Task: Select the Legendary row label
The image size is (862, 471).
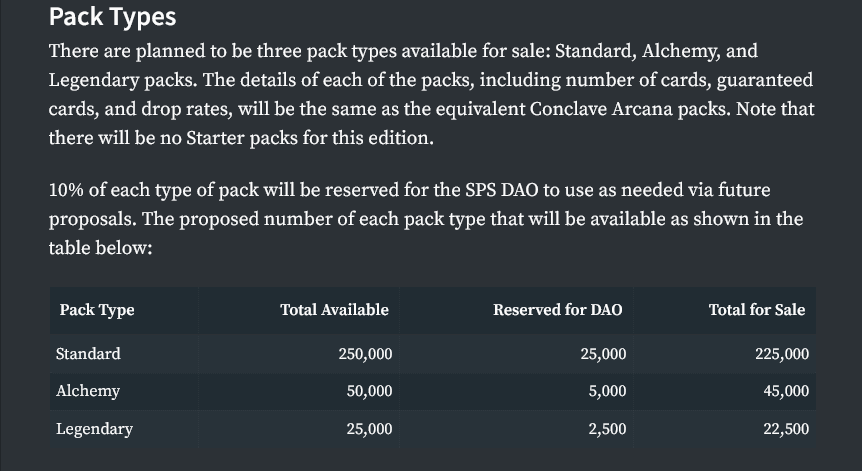Action: (94, 429)
